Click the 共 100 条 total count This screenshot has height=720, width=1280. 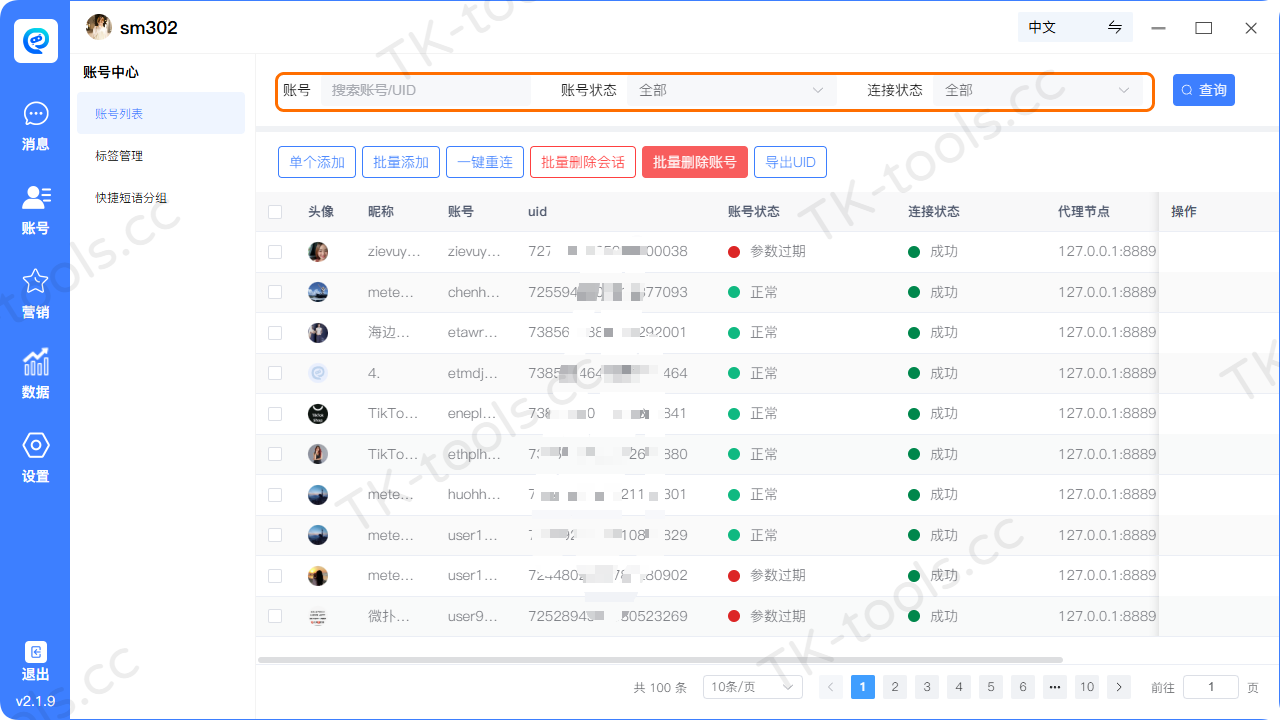660,688
